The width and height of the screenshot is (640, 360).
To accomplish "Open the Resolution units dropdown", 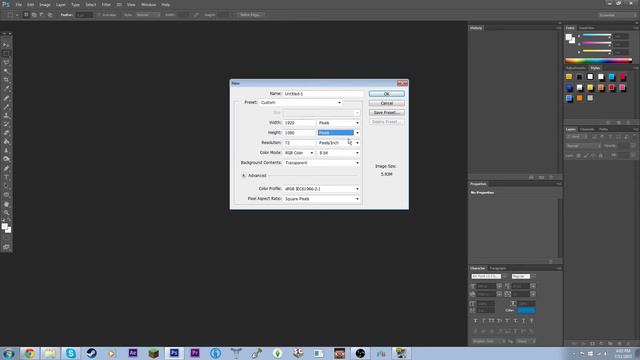I will [x=338, y=143].
